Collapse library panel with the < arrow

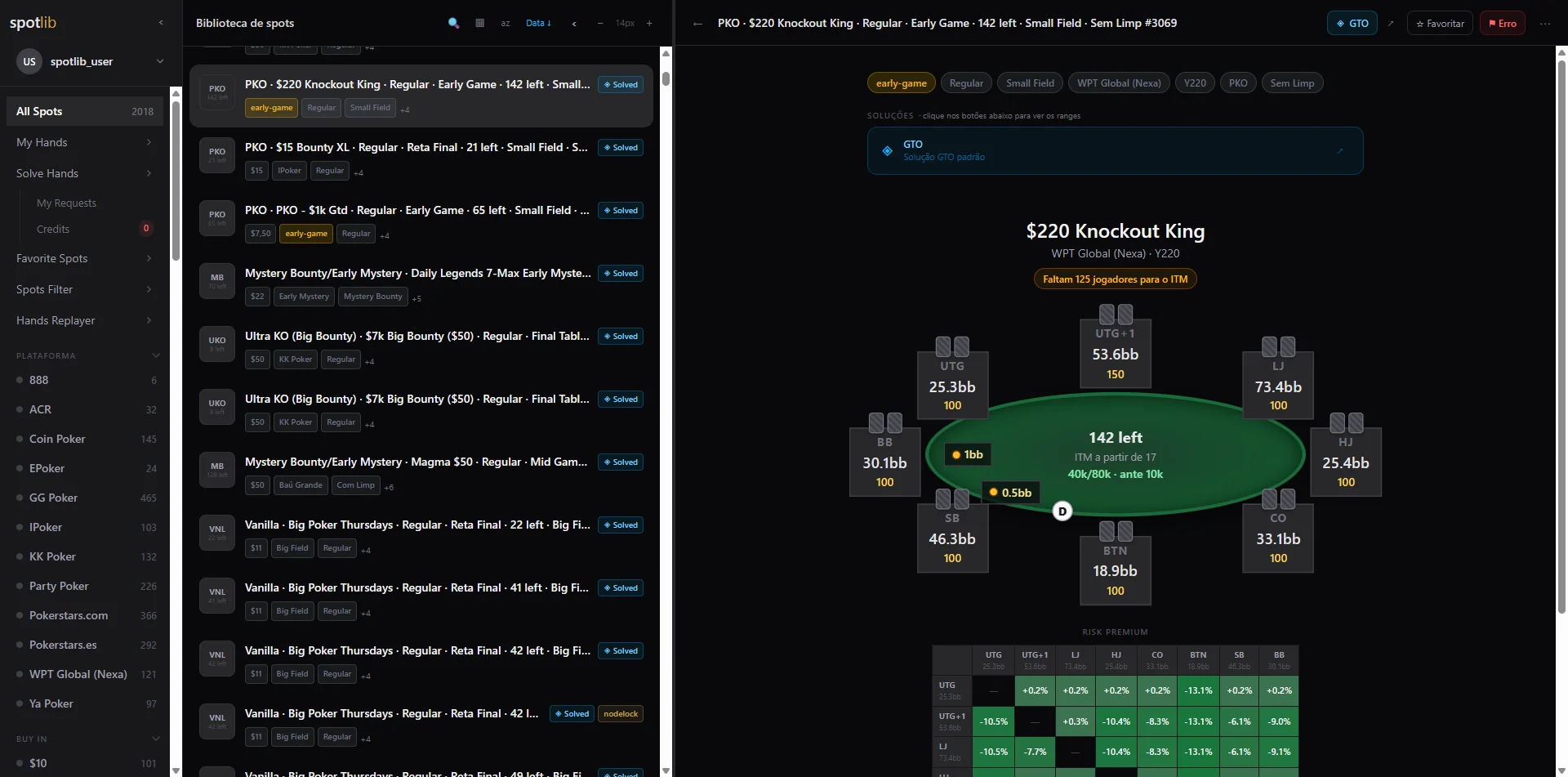[574, 23]
